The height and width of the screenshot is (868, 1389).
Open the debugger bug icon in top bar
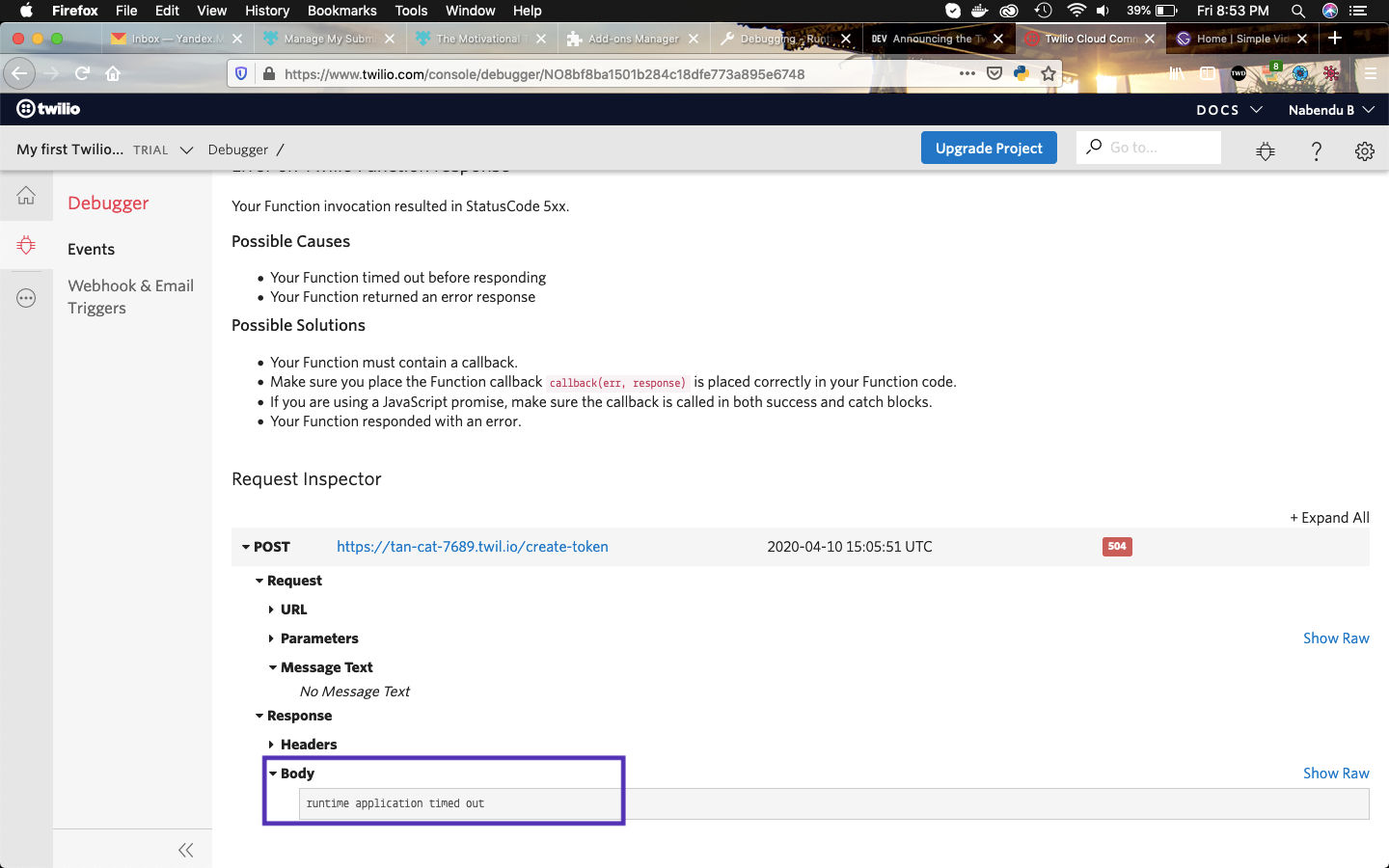coord(1266,150)
